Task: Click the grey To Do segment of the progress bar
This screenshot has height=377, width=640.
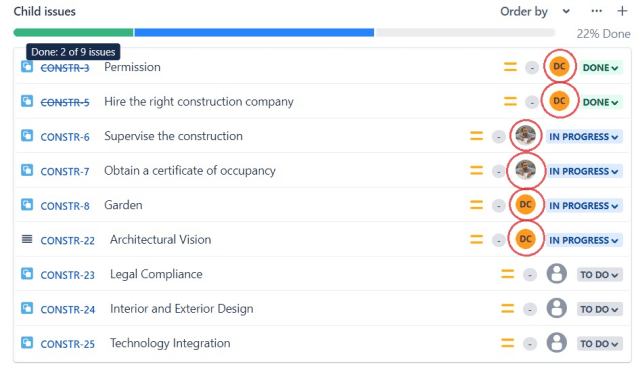Action: coord(465,33)
